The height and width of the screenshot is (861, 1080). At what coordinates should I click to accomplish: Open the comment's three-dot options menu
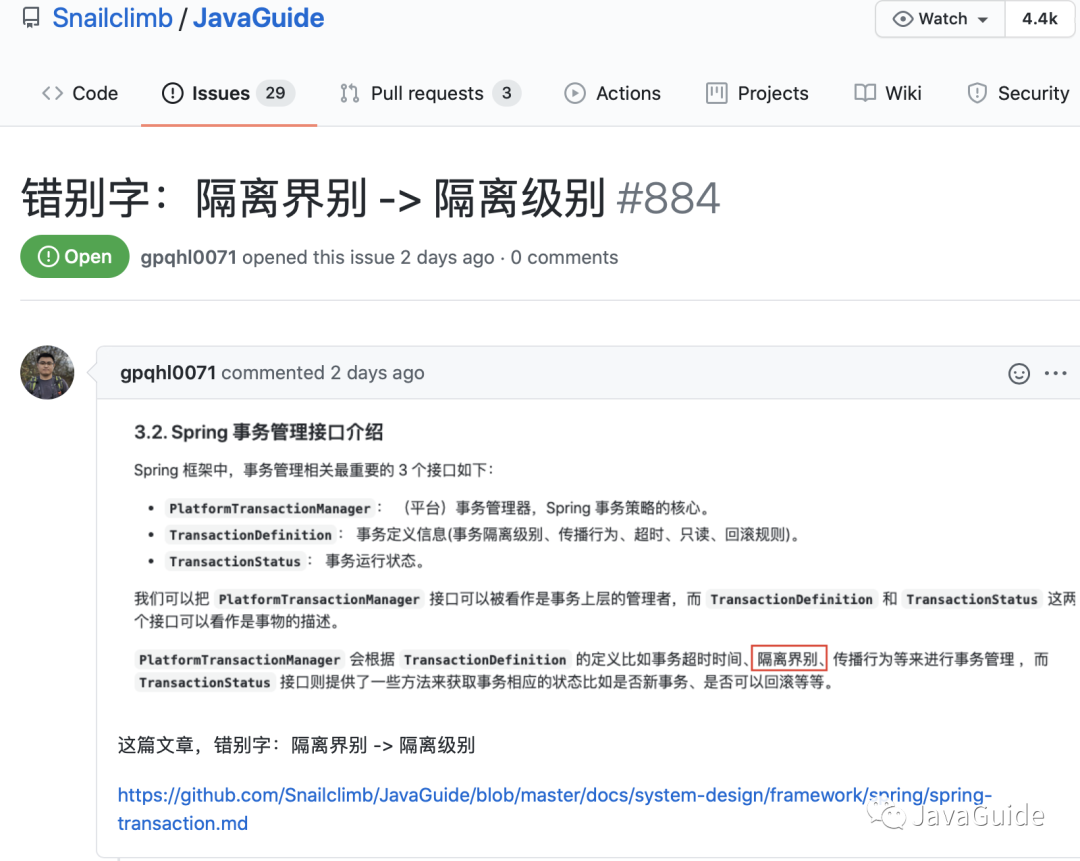(x=1055, y=373)
